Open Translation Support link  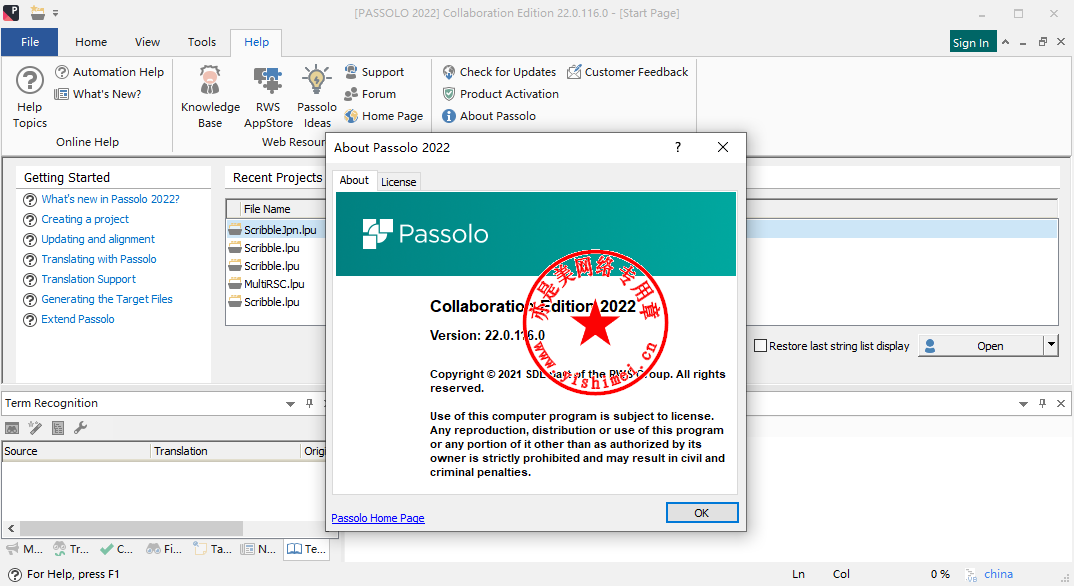pos(88,279)
